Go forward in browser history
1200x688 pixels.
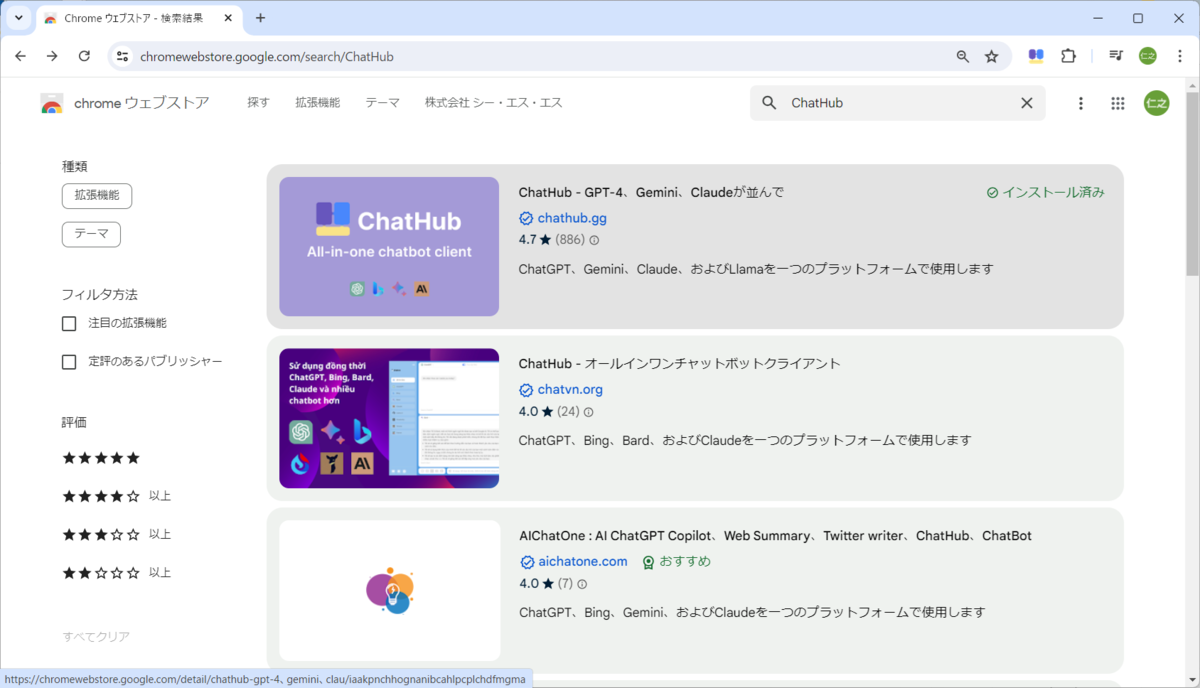tap(52, 57)
